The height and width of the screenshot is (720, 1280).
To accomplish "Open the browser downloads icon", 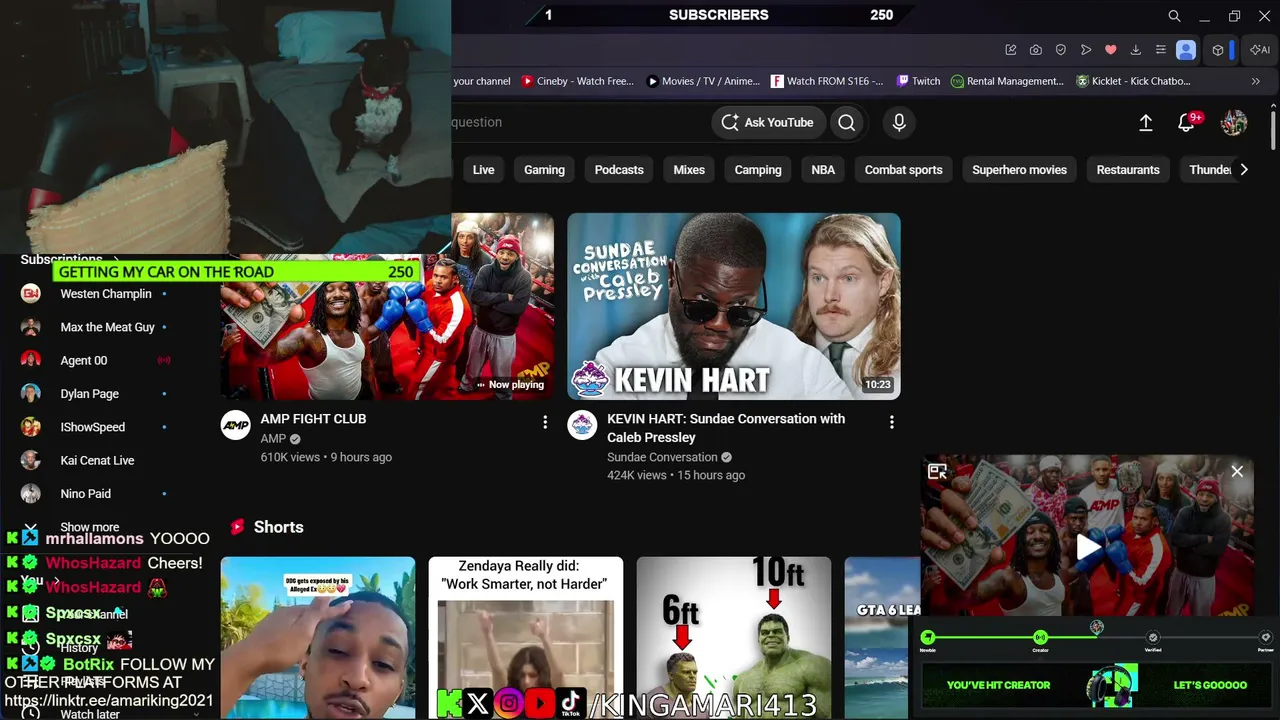I will (1135, 50).
